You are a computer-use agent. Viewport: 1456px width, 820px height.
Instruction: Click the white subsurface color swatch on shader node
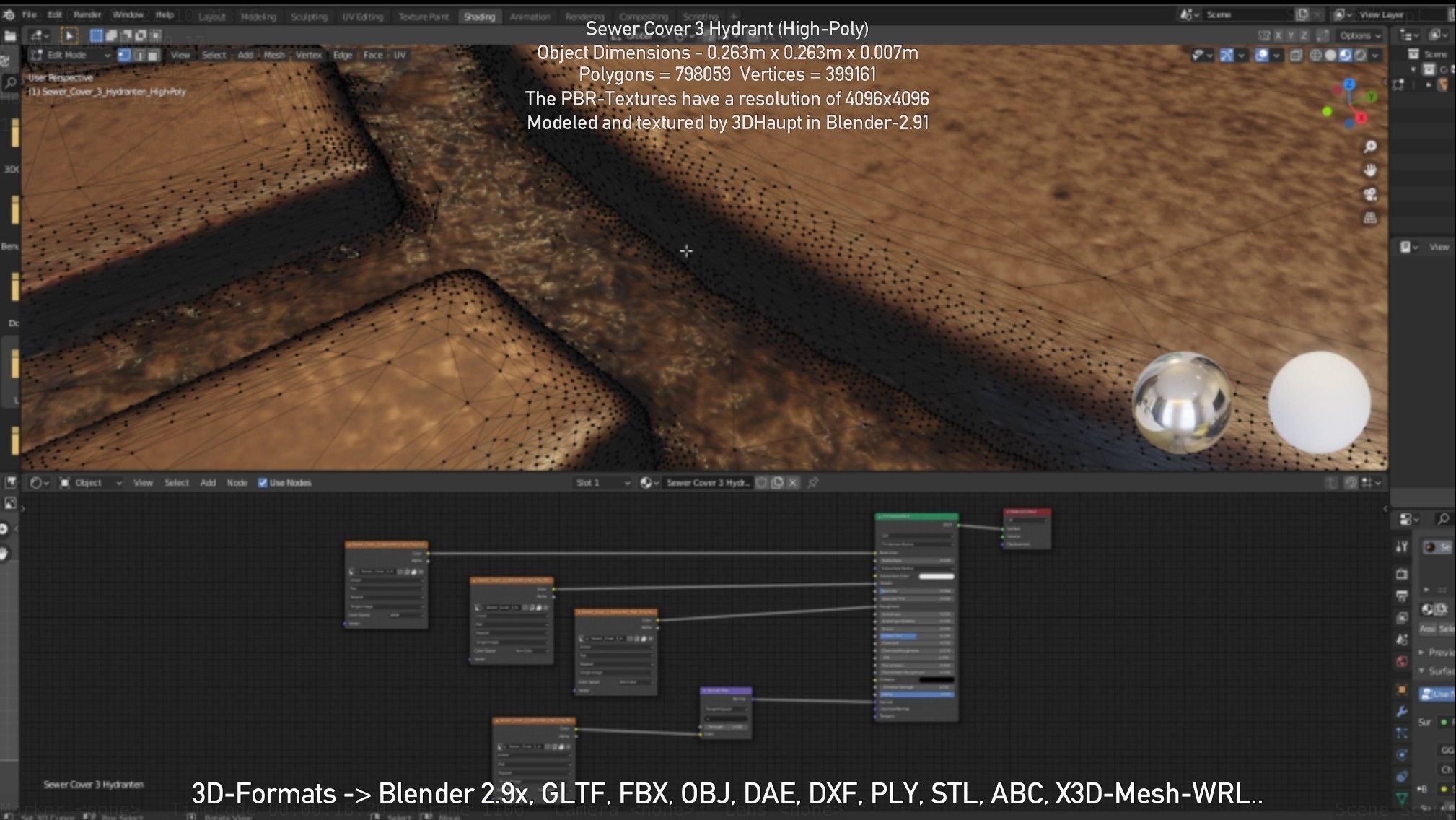pyautogui.click(x=936, y=576)
